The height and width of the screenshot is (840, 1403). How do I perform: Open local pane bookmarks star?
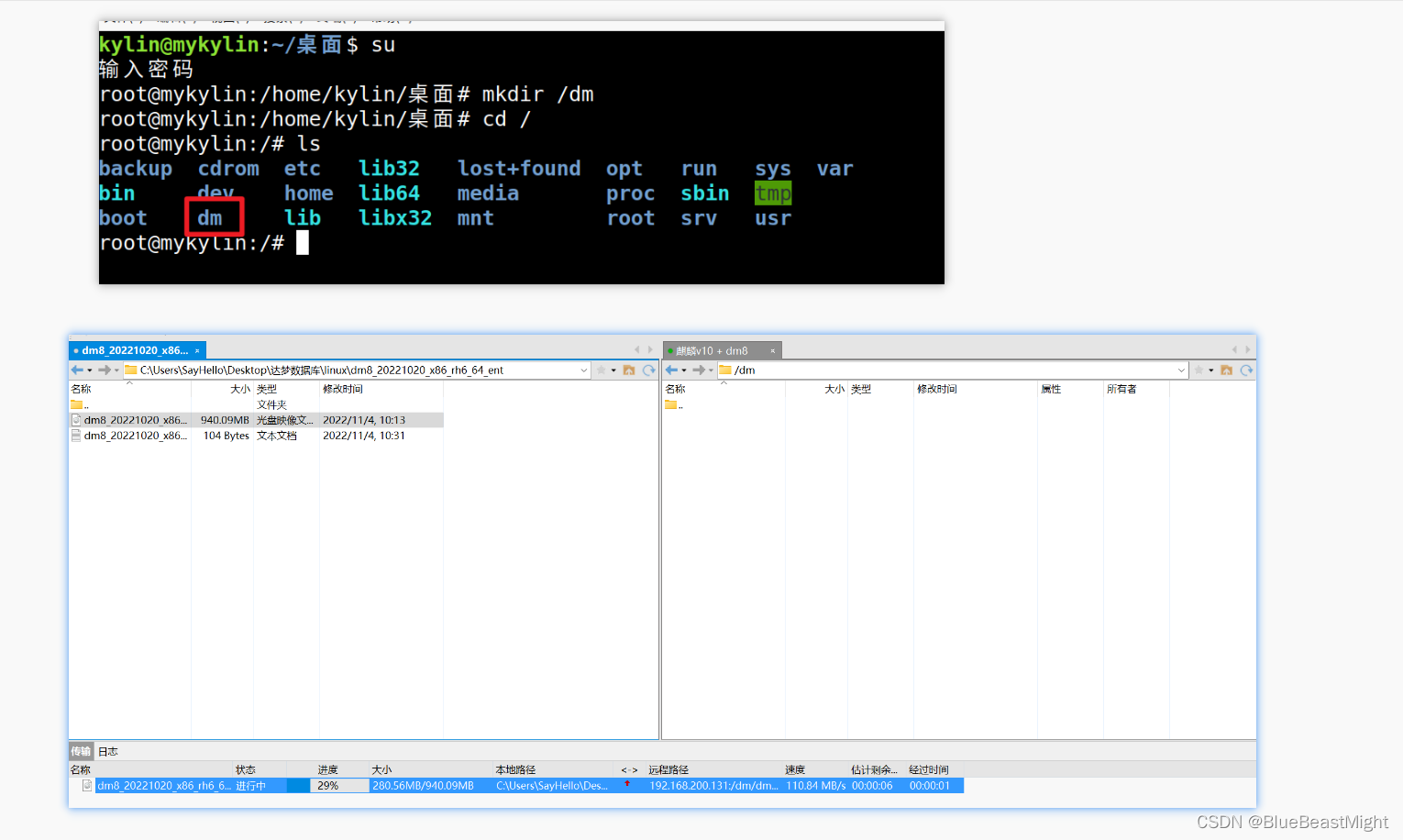602,370
